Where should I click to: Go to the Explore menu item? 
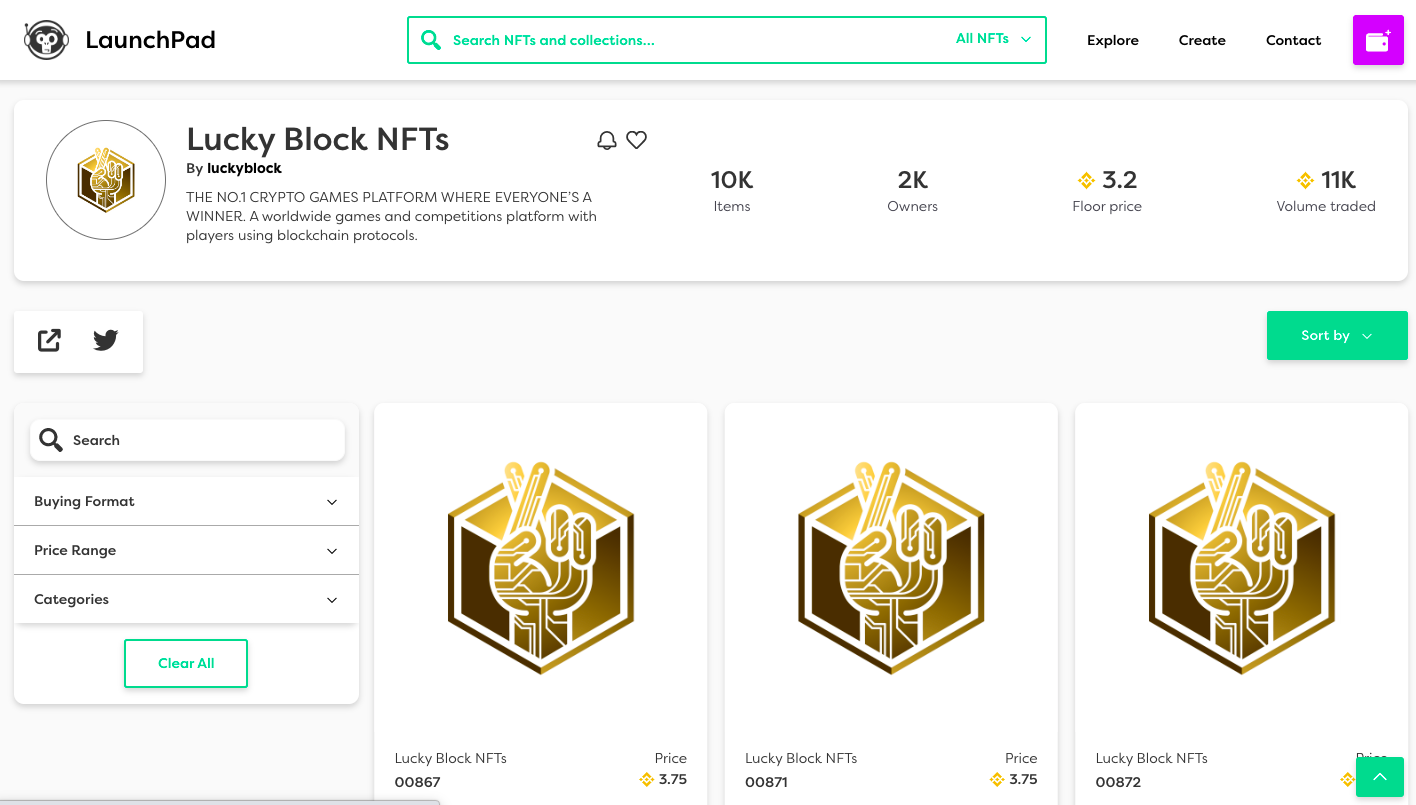click(1113, 40)
